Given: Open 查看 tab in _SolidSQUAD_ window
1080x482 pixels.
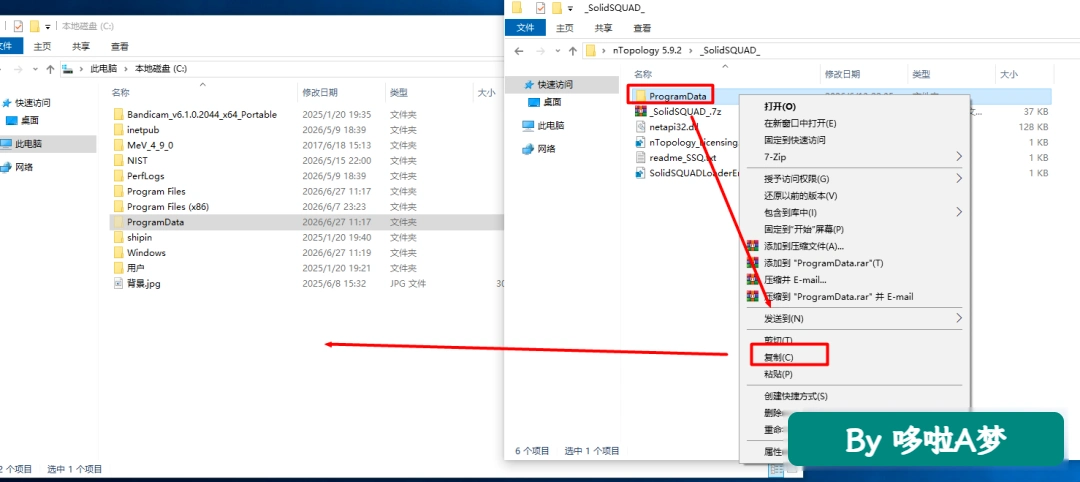Looking at the screenshot, I should (x=643, y=28).
